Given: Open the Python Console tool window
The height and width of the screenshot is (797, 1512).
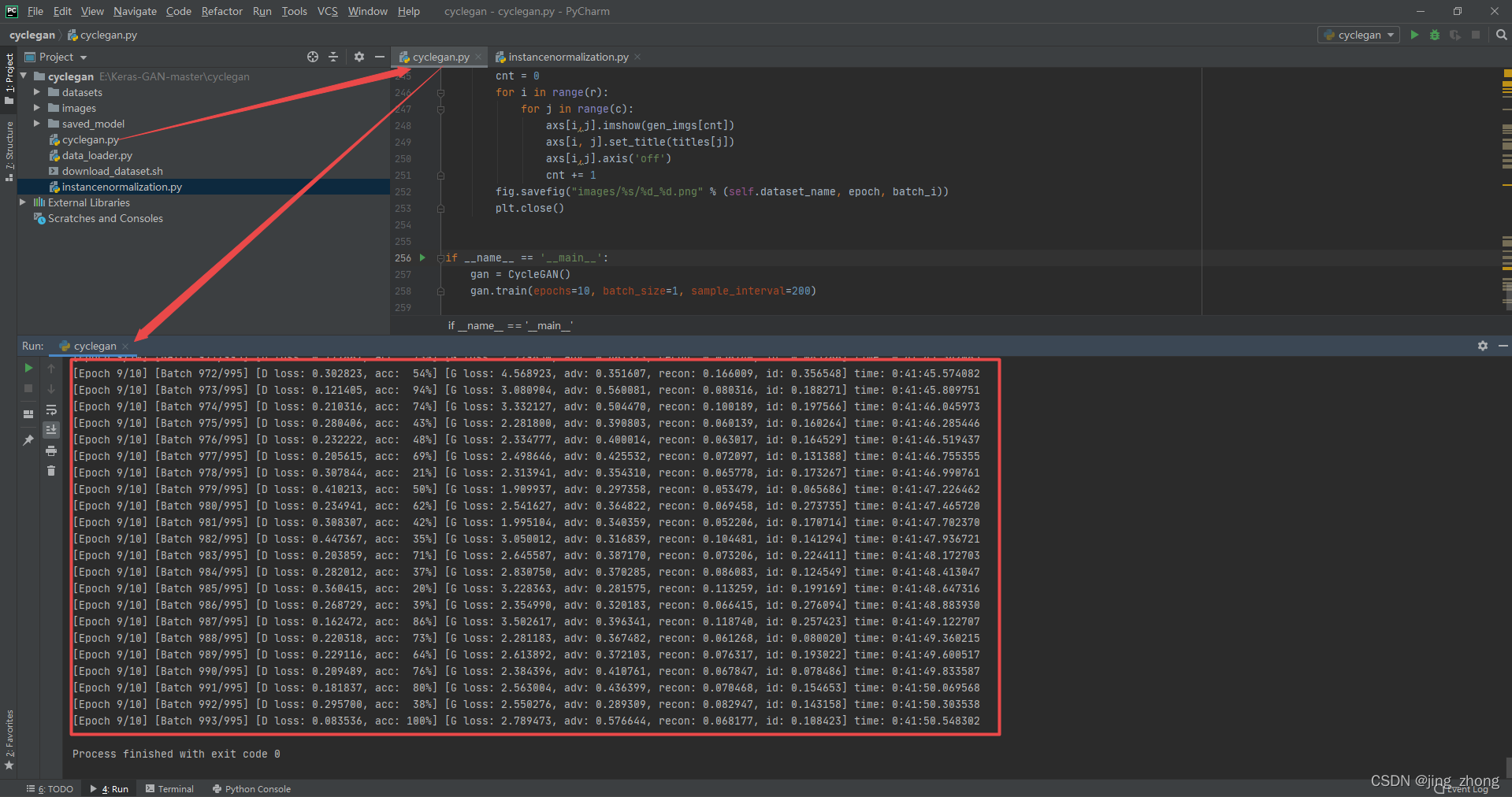Looking at the screenshot, I should click(251, 788).
